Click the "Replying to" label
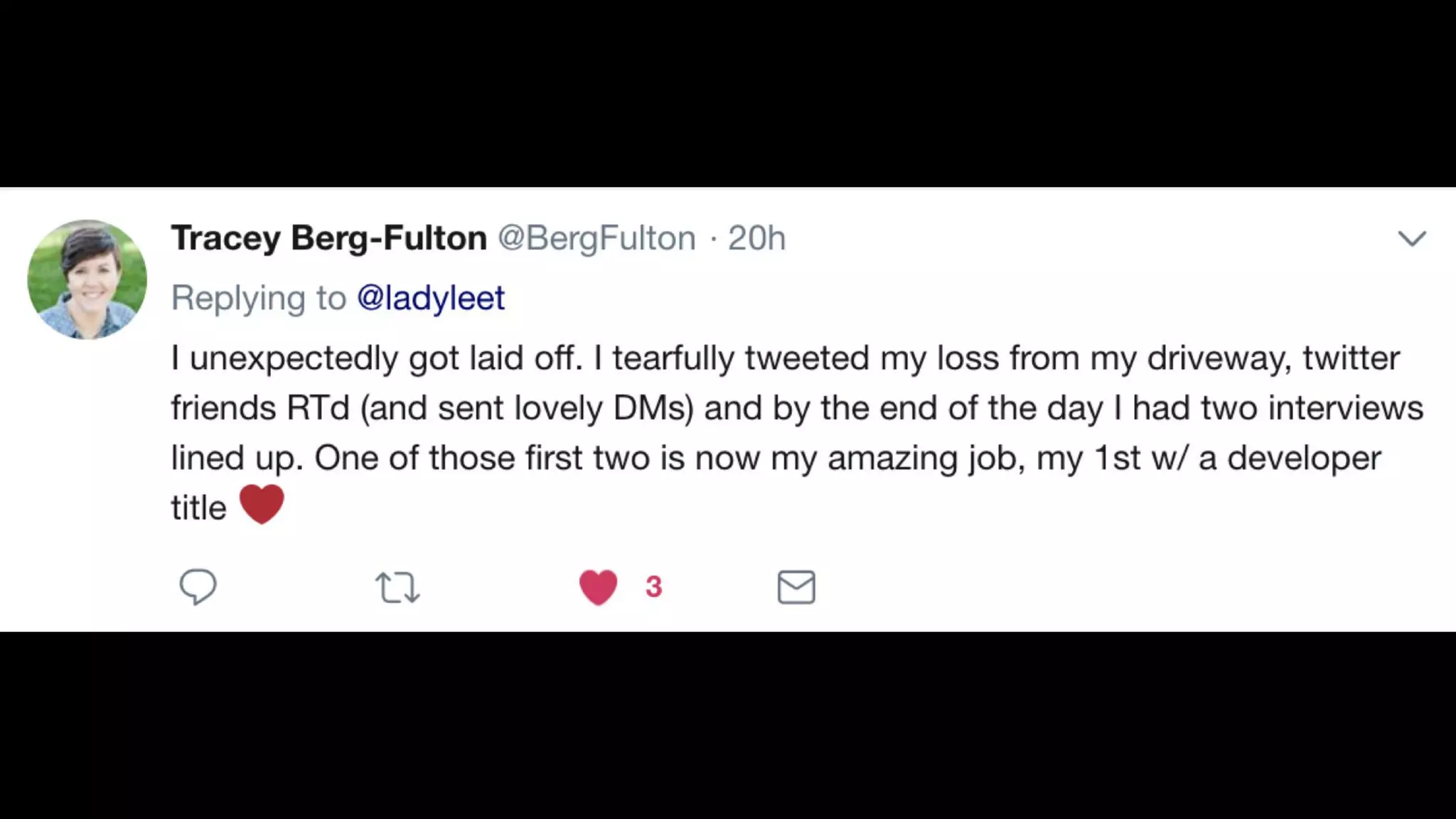Viewport: 1456px width, 819px height. pos(259,298)
